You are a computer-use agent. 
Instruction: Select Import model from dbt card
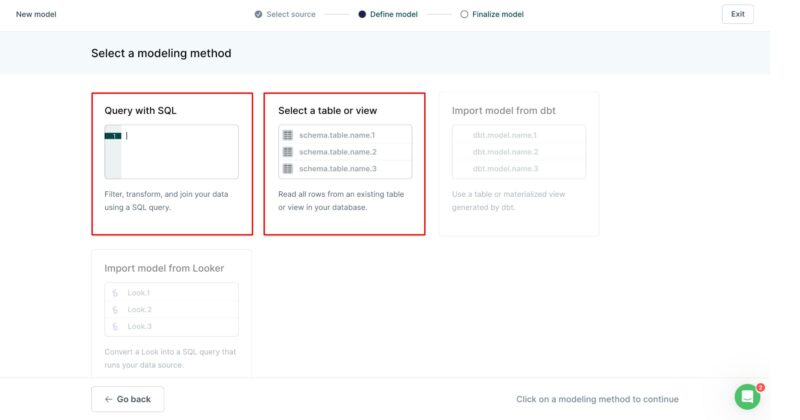point(518,164)
